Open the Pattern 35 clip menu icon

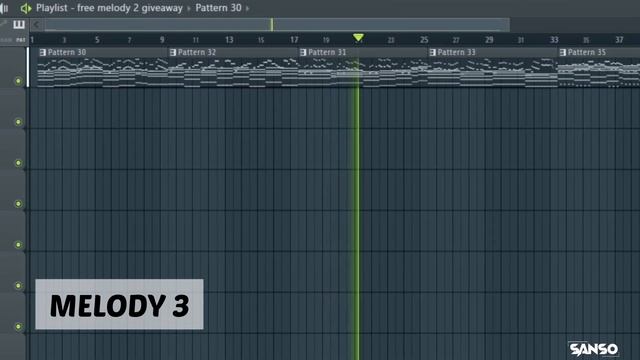[x=563, y=52]
